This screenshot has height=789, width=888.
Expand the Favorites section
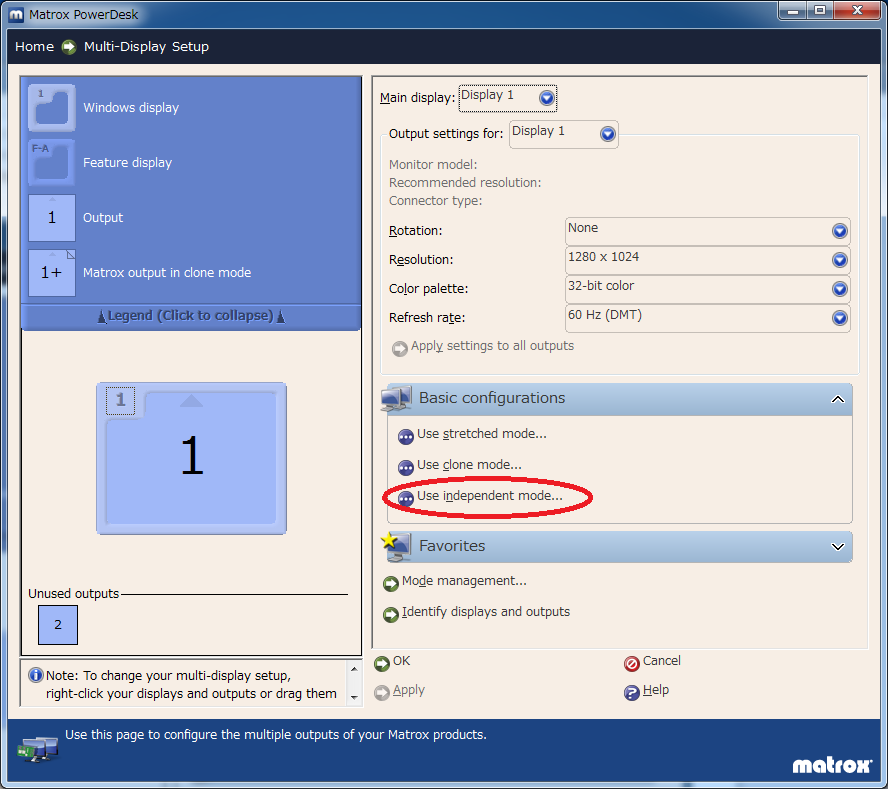837,547
